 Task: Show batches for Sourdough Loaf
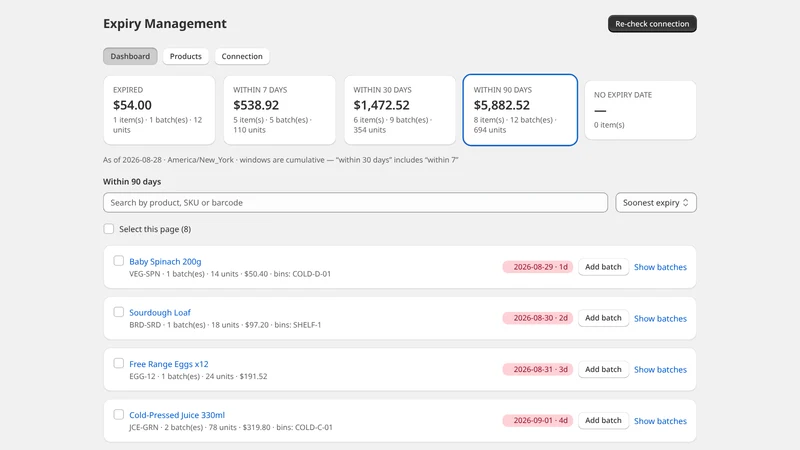(x=660, y=318)
